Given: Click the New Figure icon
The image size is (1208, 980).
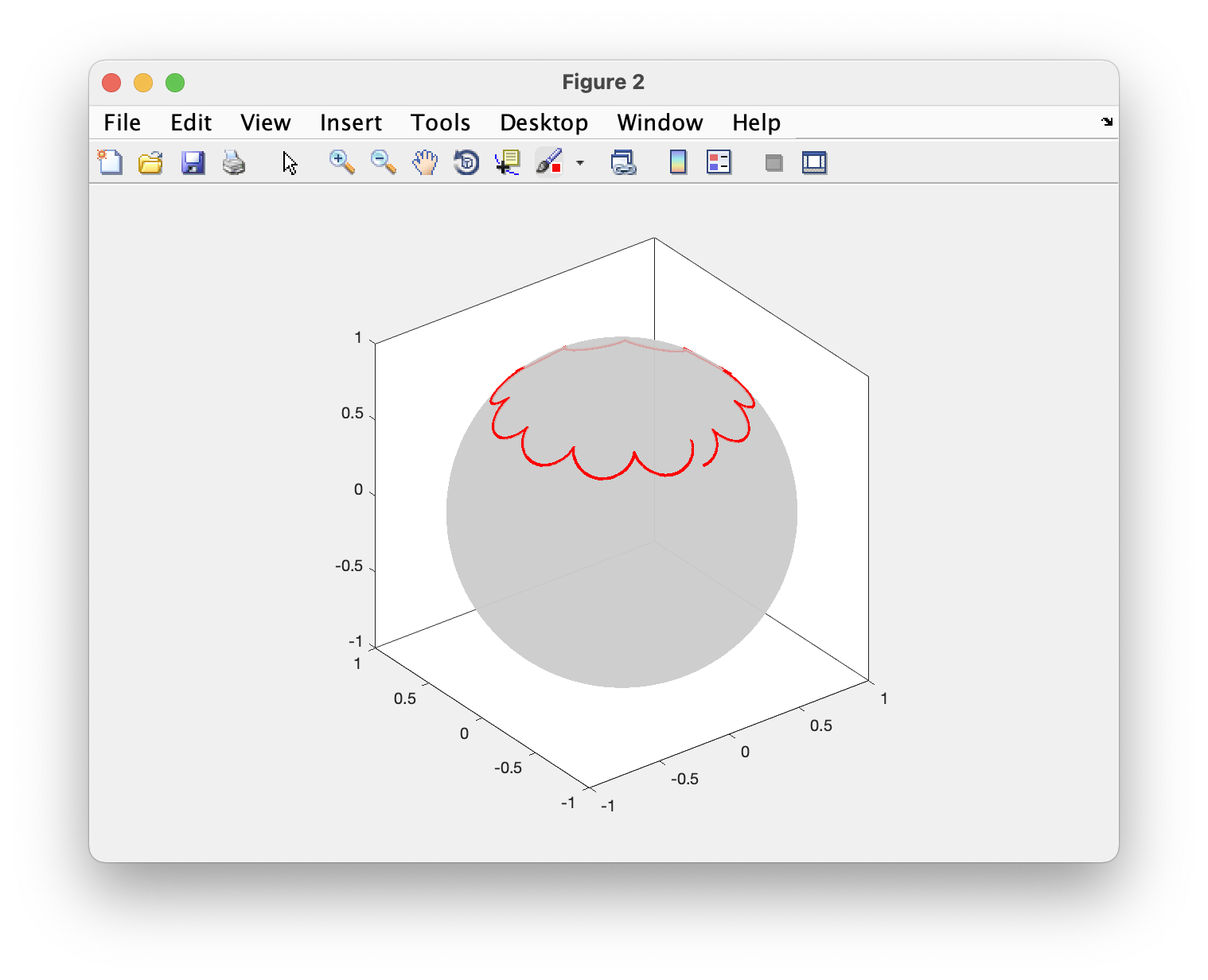Looking at the screenshot, I should (110, 162).
